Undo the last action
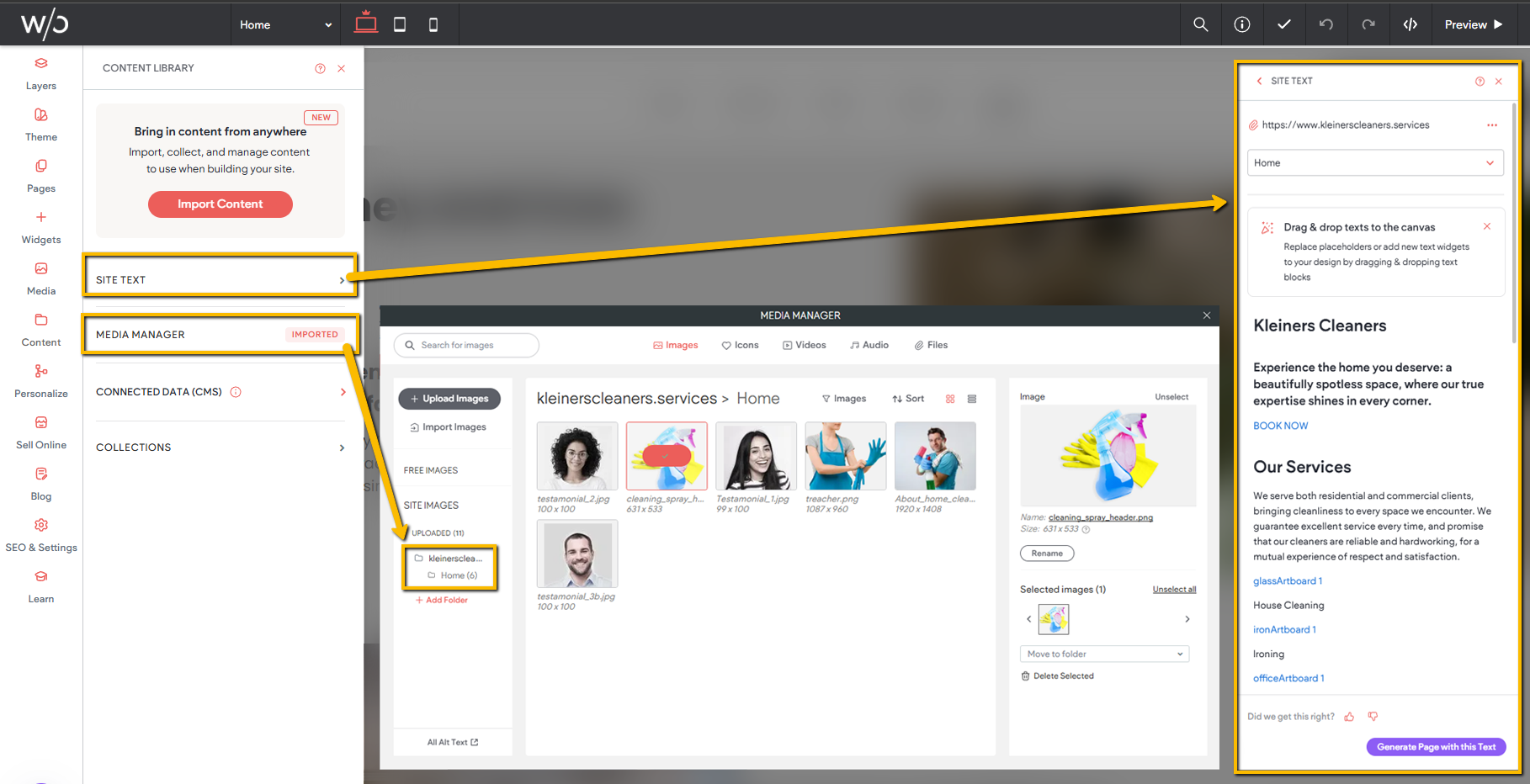The image size is (1530, 784). click(x=1326, y=24)
